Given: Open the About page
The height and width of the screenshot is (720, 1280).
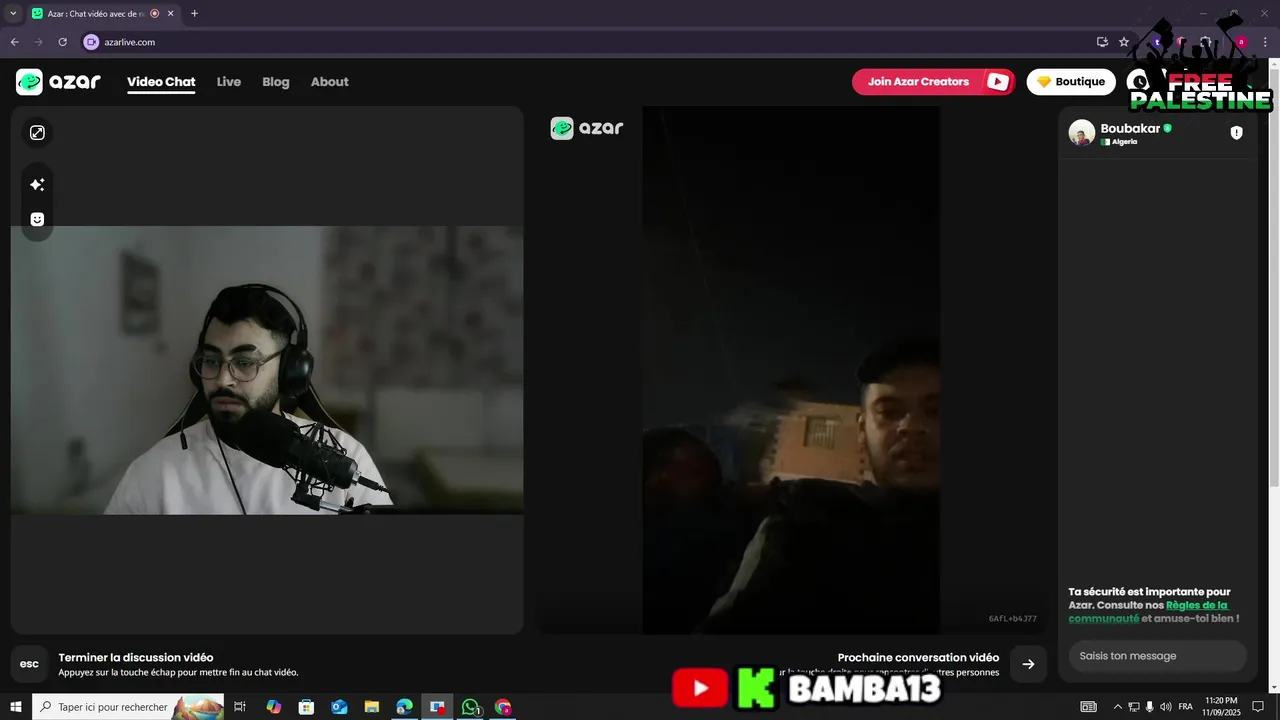Looking at the screenshot, I should point(329,82).
